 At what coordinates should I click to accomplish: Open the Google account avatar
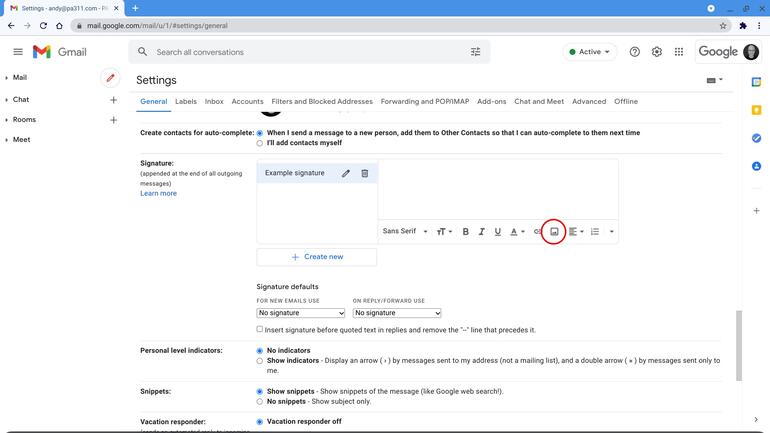pos(751,52)
